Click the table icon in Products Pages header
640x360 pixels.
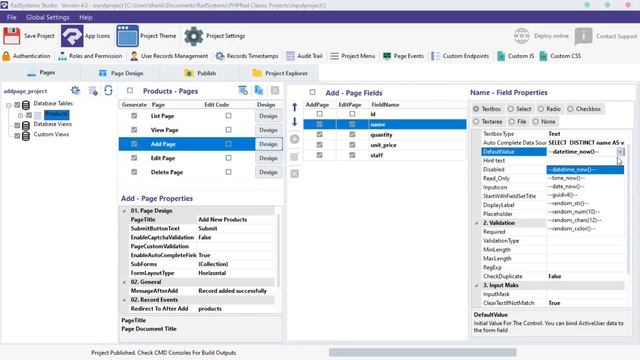pyautogui.click(x=243, y=90)
